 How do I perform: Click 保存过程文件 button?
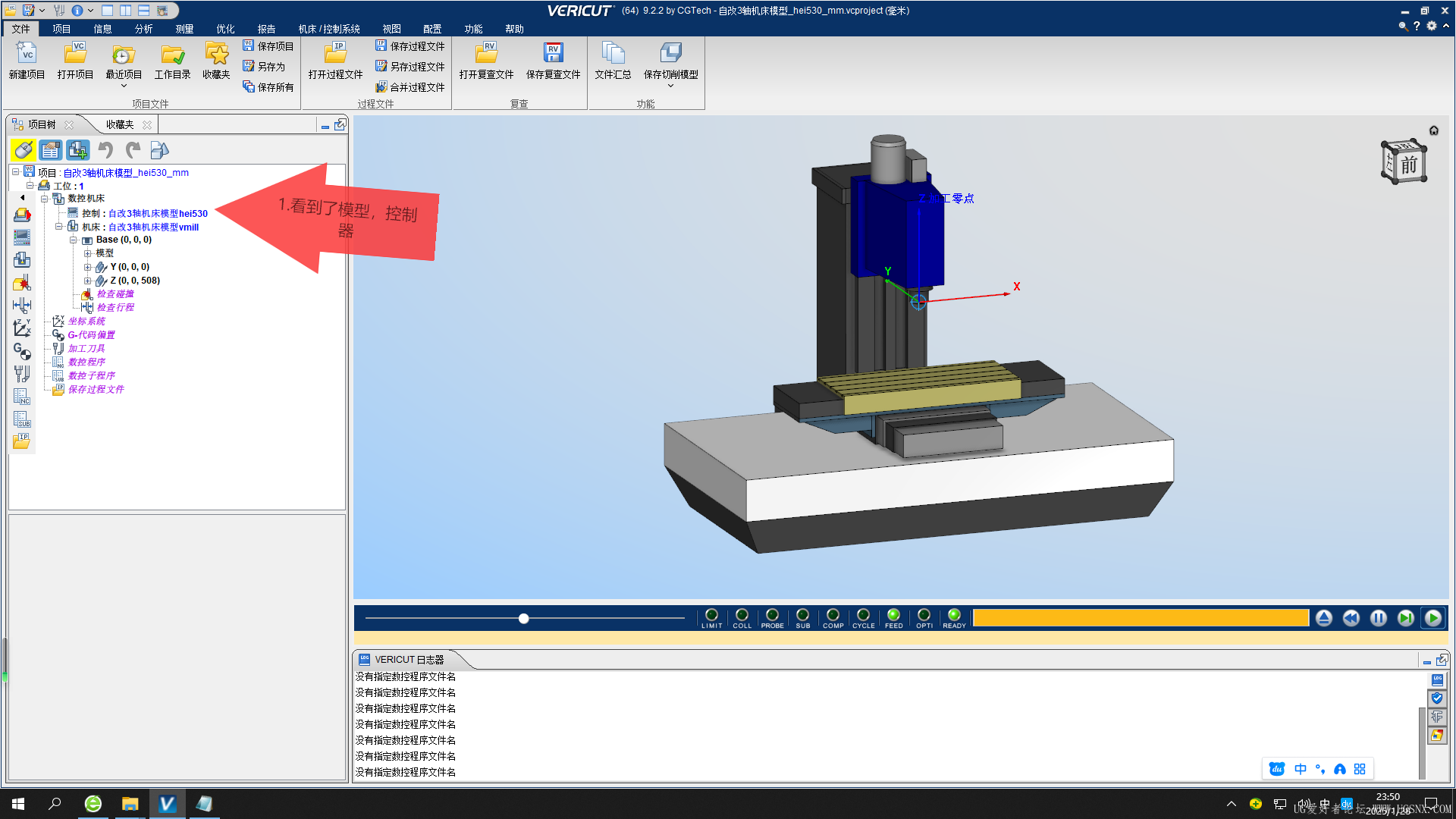coord(410,46)
